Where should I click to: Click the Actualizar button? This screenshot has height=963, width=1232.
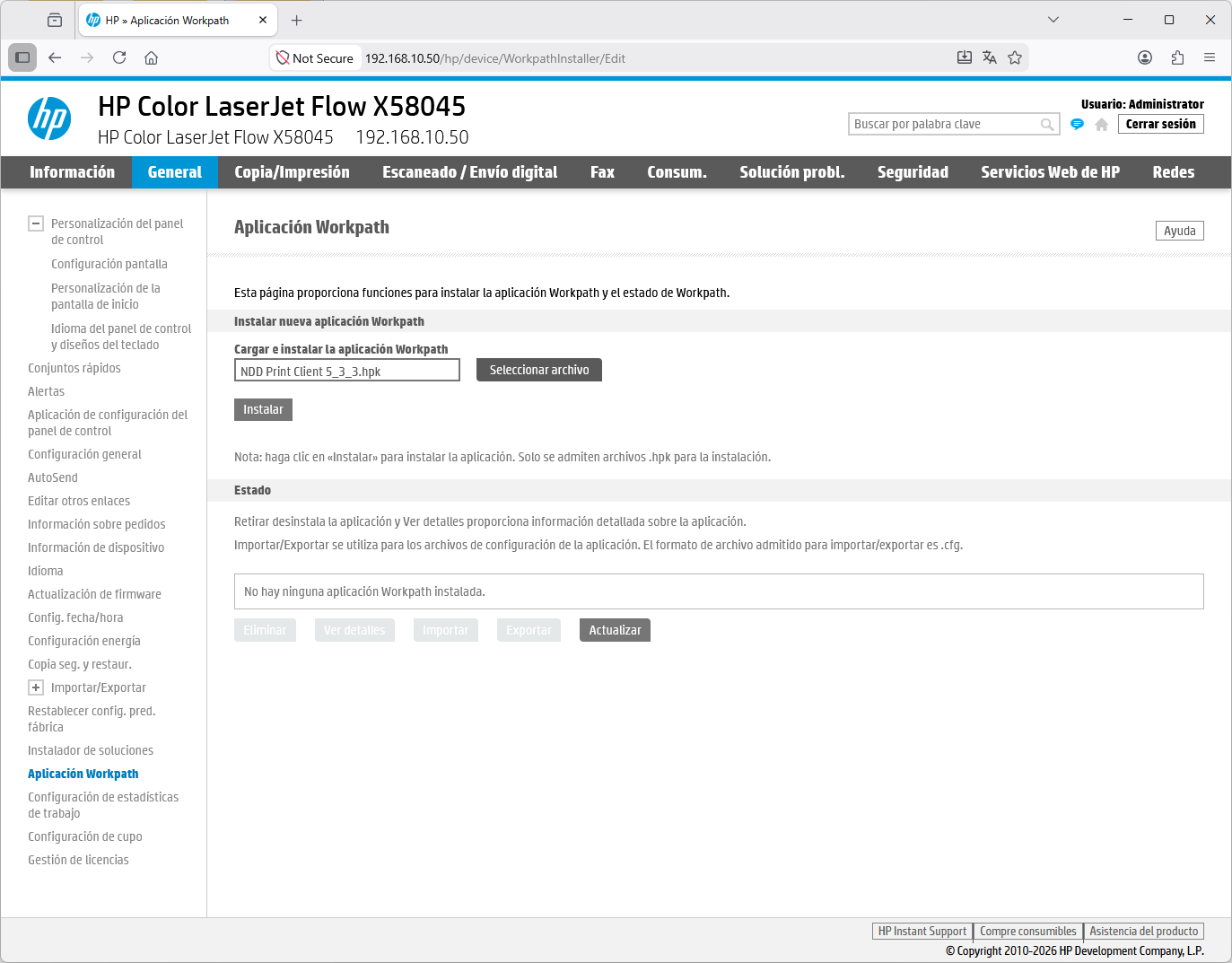615,630
